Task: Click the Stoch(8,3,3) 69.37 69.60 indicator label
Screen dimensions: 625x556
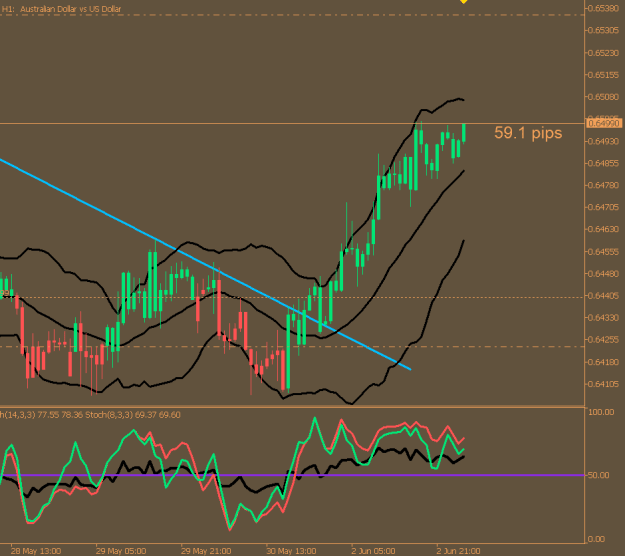Action: (133, 415)
